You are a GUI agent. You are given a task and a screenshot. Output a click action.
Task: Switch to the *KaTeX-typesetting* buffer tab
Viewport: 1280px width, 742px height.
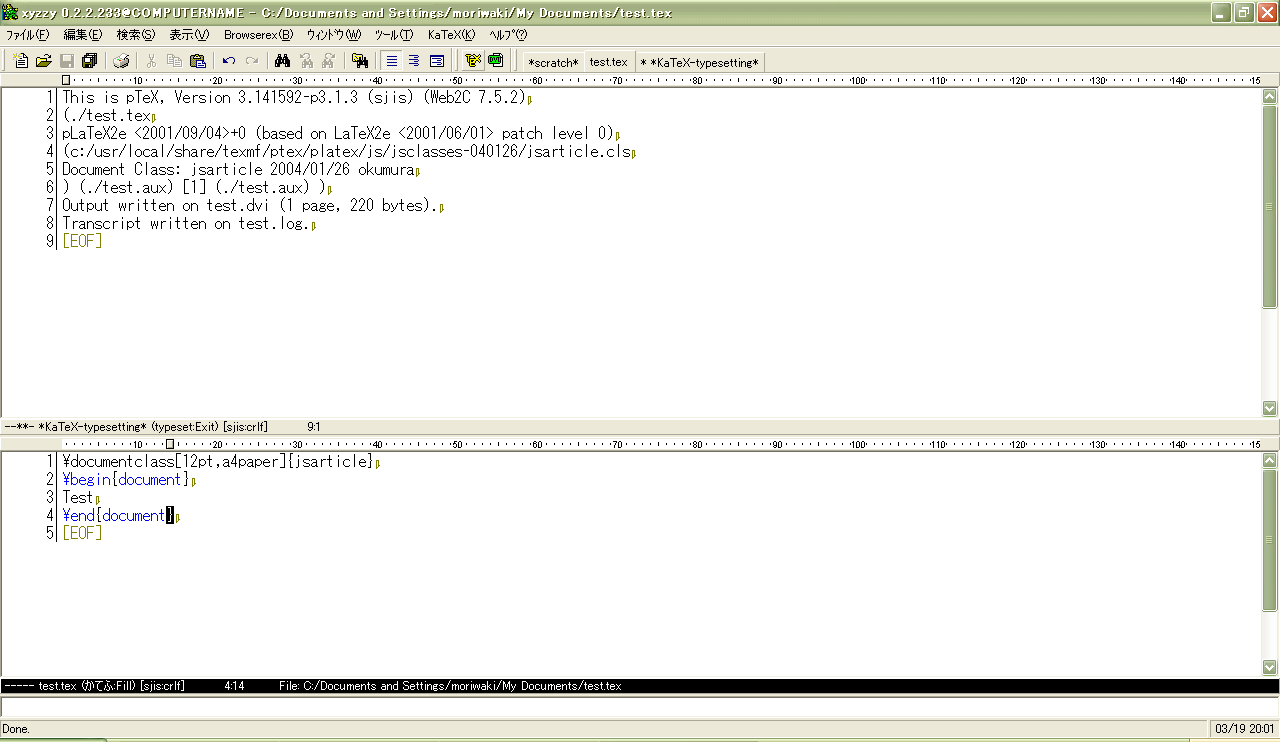(x=699, y=62)
